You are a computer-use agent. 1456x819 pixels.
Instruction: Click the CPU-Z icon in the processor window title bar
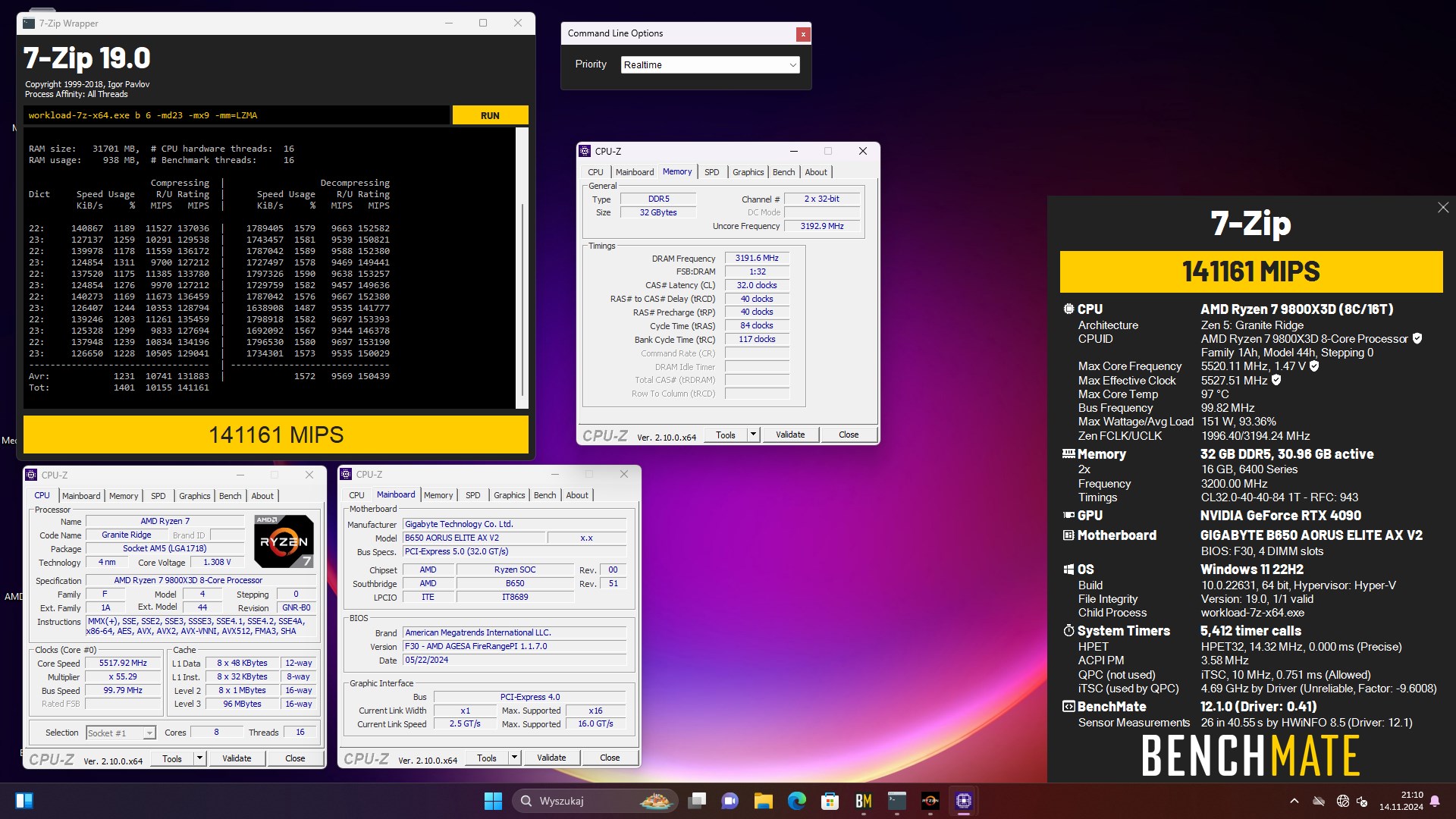32,475
